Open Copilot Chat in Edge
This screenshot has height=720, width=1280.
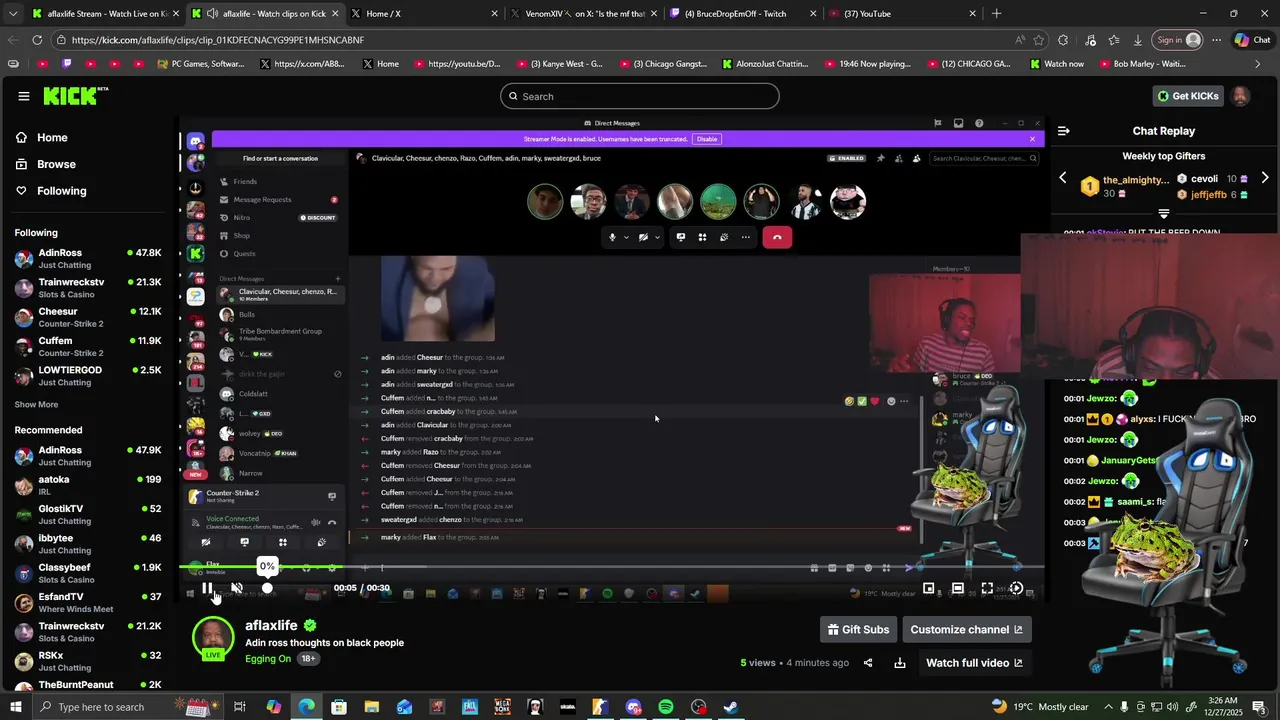pos(1252,40)
